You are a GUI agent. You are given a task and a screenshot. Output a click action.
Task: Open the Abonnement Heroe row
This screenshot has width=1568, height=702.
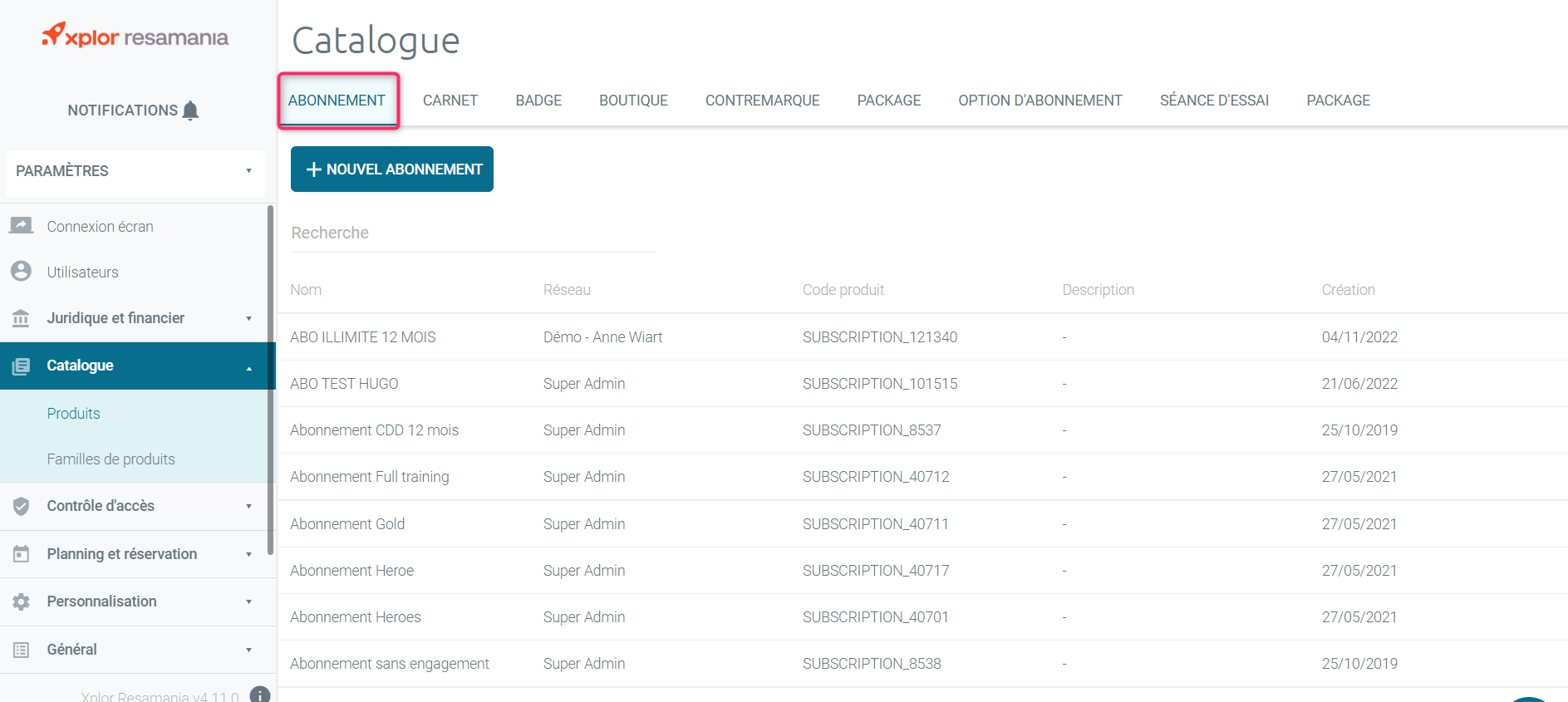(x=922, y=571)
